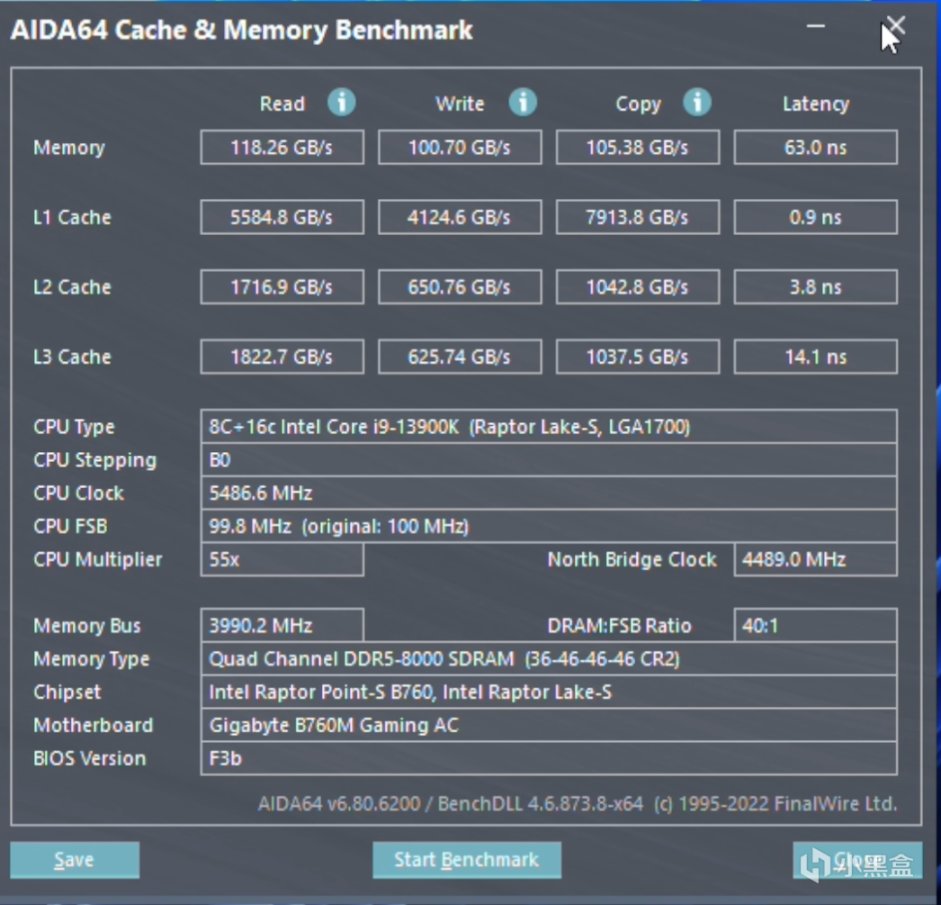The image size is (941, 905).
Task: Select the Memory read value 118.26 GB/s
Action: click(x=282, y=147)
